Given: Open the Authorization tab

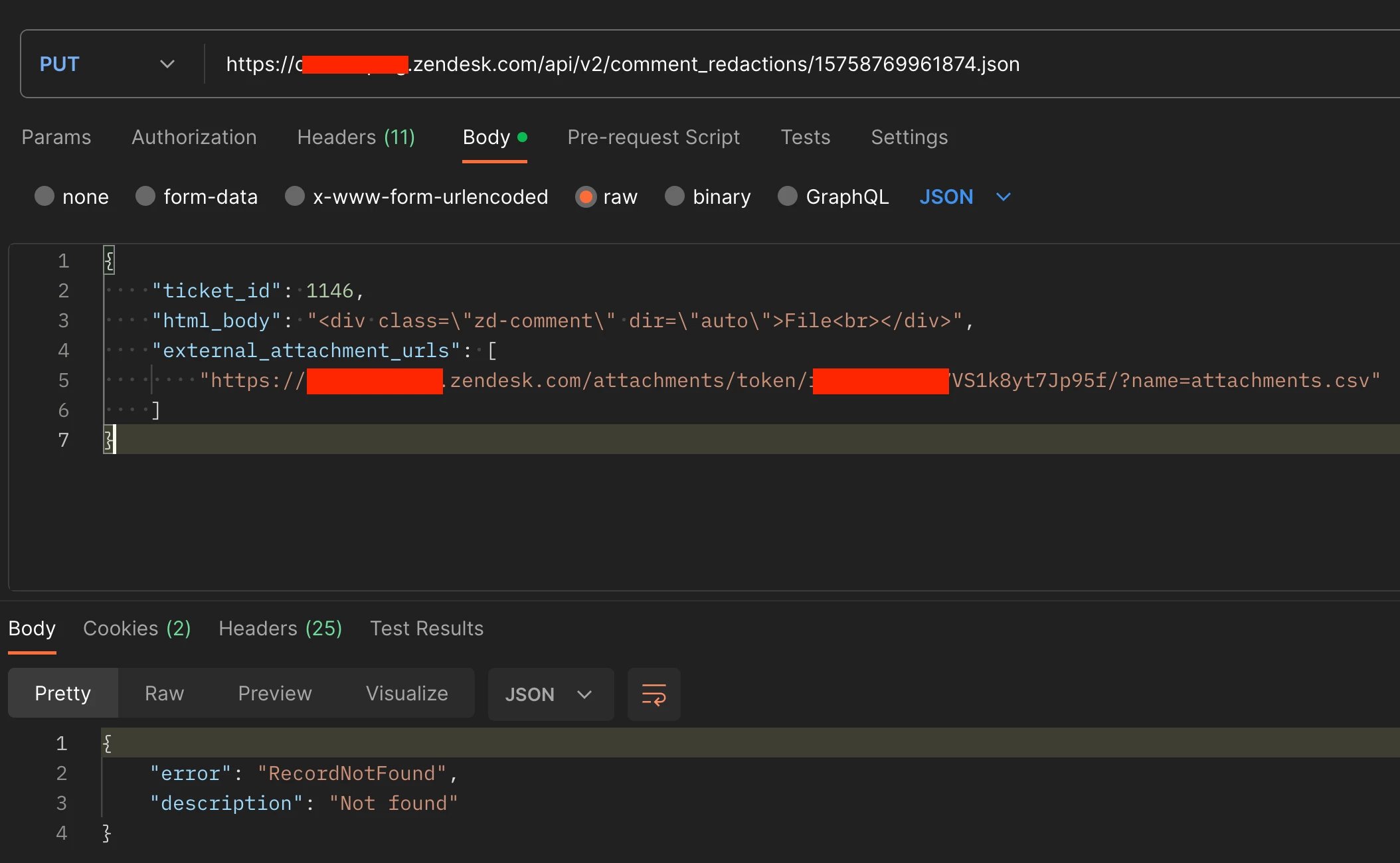Looking at the screenshot, I should pos(194,137).
